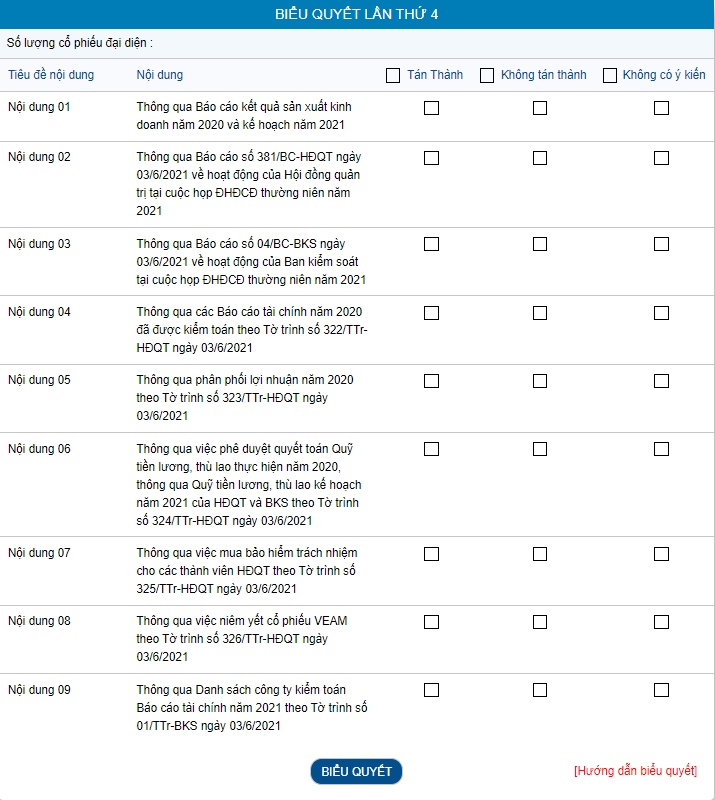Tick Không có ý kiến for Nội dung 01

[x=661, y=108]
